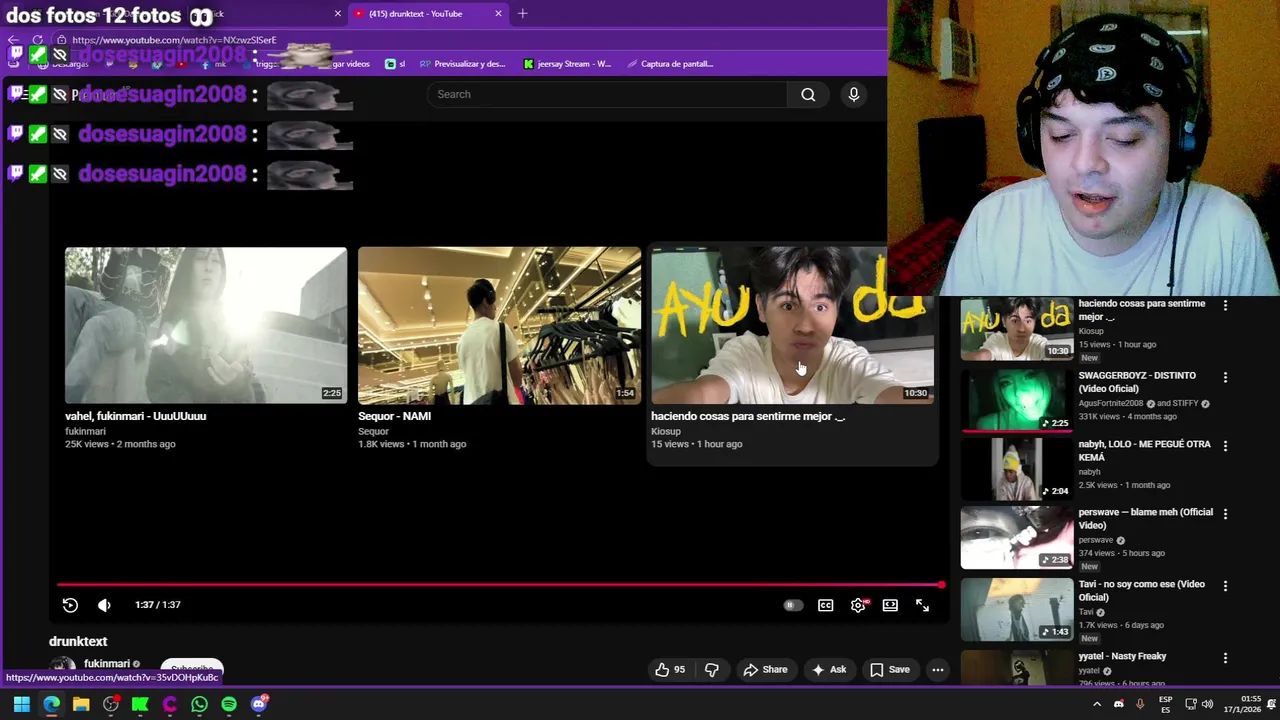Open fukinmari channel name link
The width and height of the screenshot is (1280, 720).
click(107, 664)
